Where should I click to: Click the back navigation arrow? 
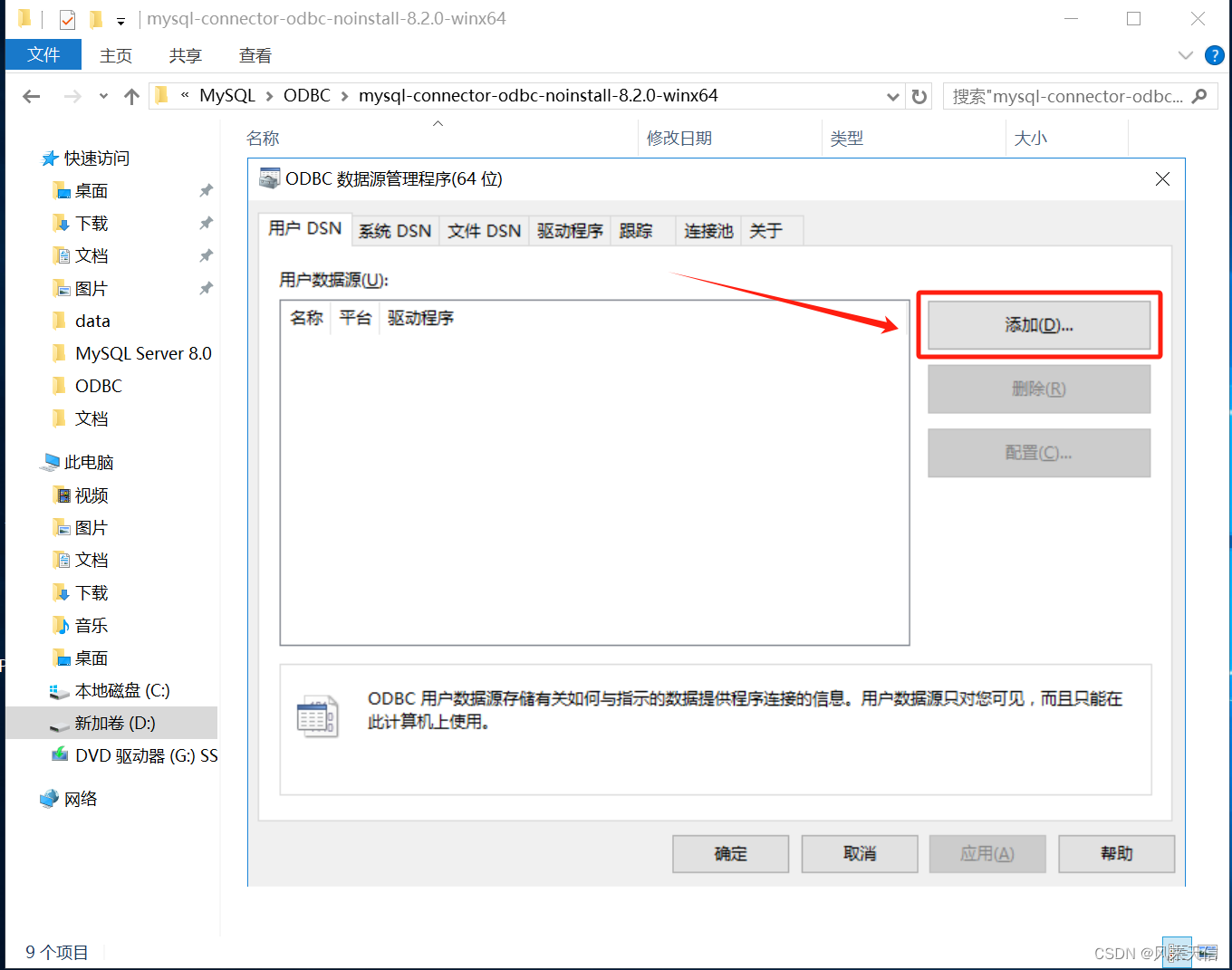click(x=31, y=96)
